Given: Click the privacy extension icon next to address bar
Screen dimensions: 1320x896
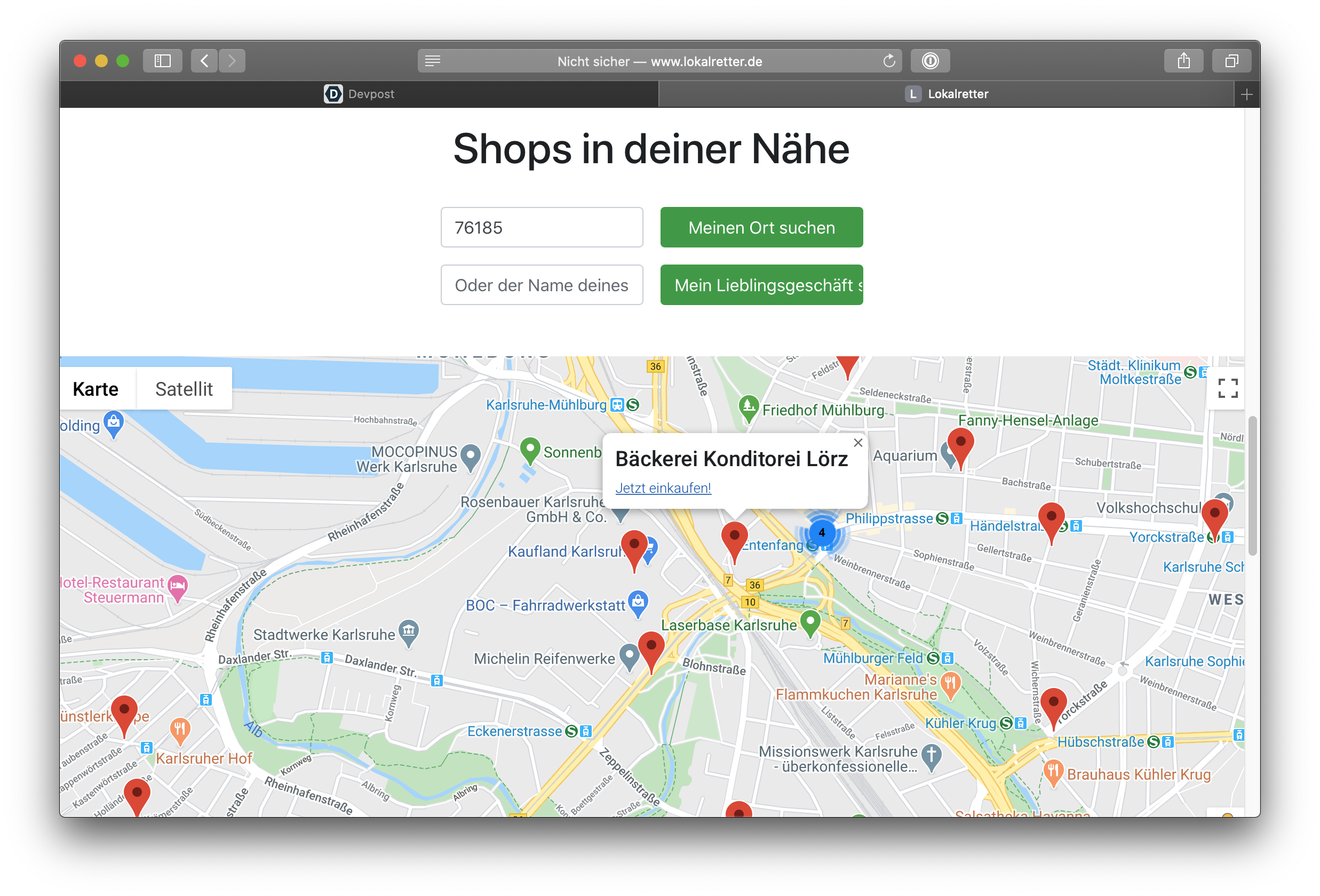Looking at the screenshot, I should 930,61.
